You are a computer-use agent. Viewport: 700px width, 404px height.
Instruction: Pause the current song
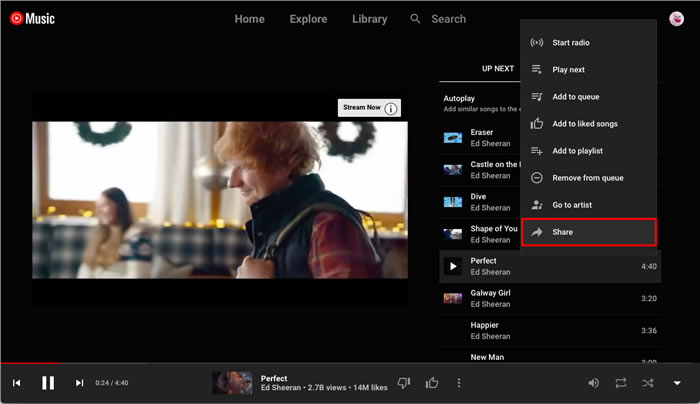(x=48, y=383)
